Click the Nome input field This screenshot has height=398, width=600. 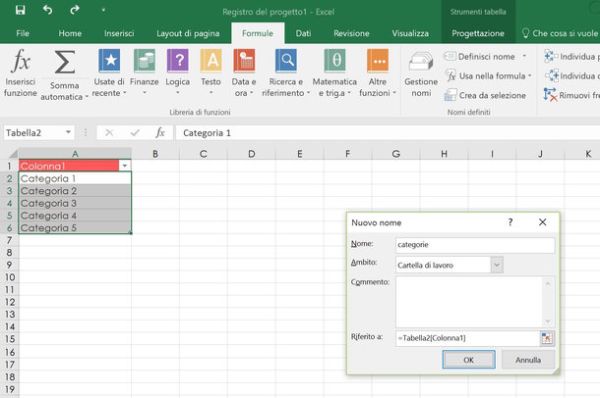(475, 245)
